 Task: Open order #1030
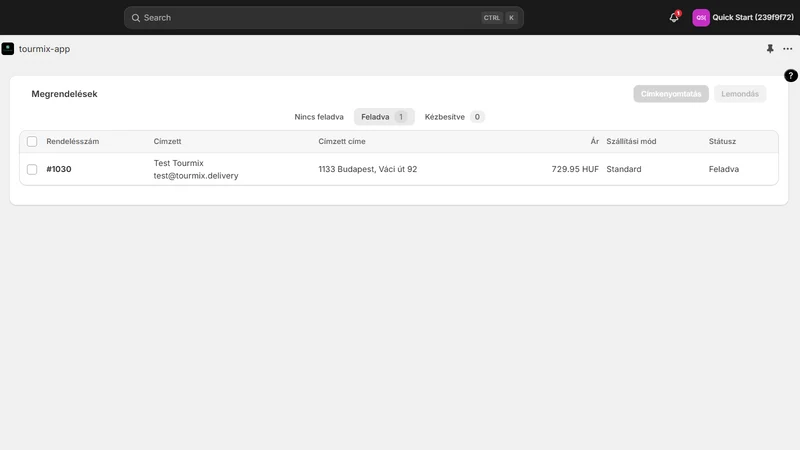[x=59, y=169]
